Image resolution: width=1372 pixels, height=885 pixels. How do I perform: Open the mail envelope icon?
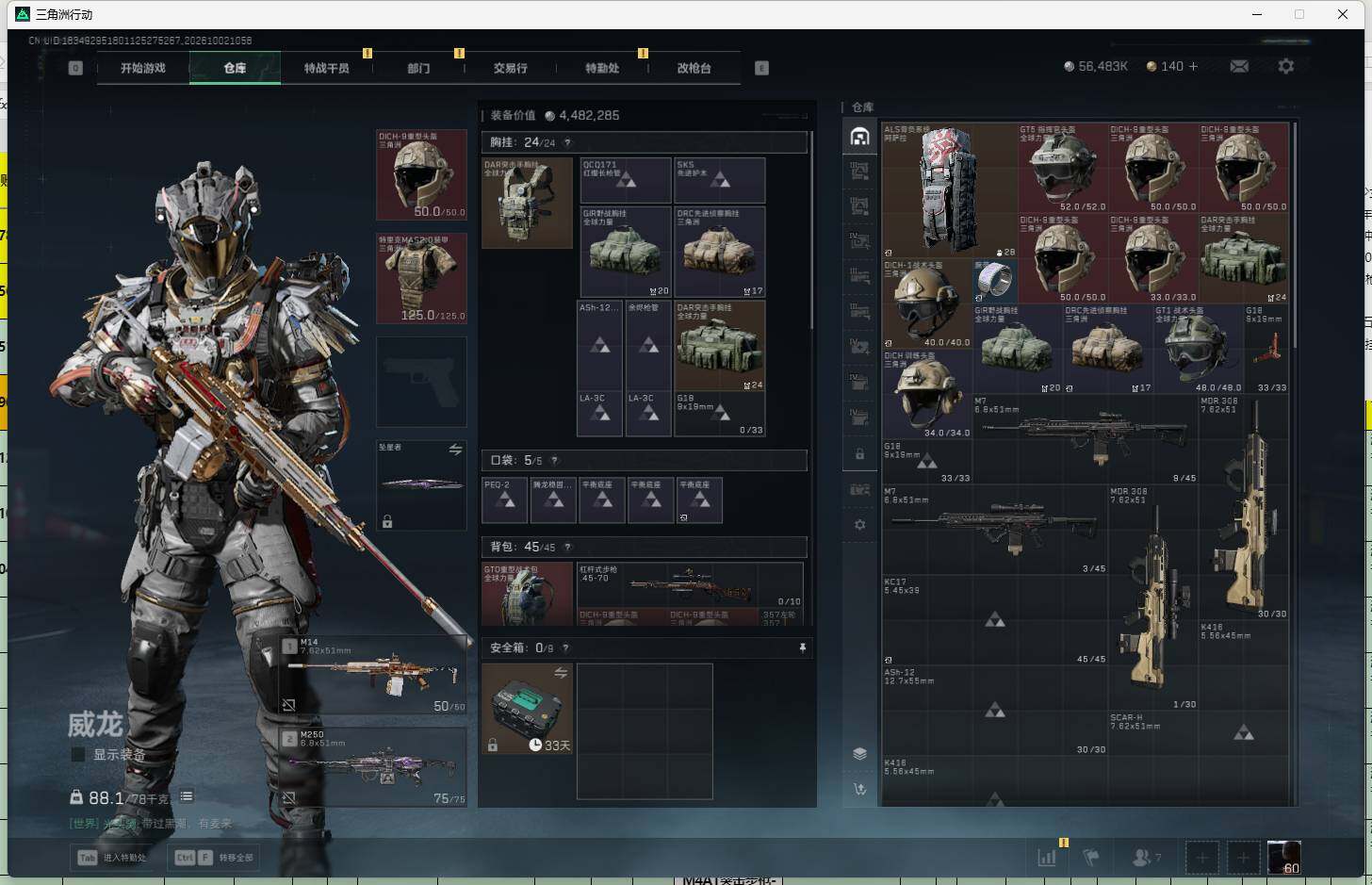click(1239, 66)
